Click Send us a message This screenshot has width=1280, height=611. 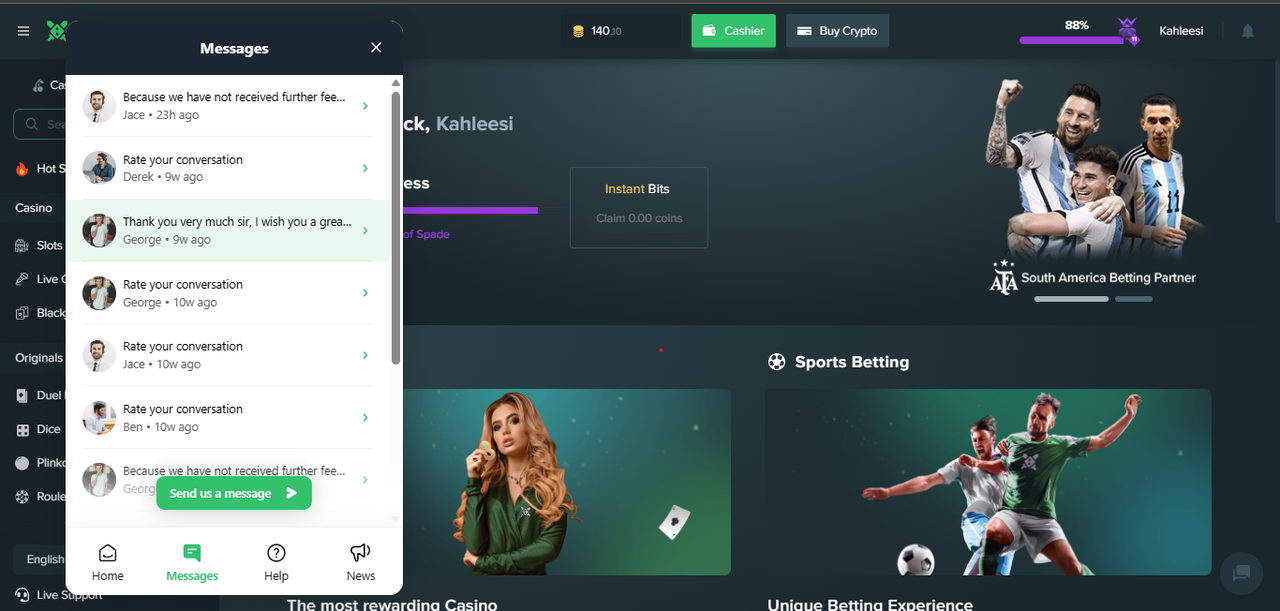(x=234, y=493)
